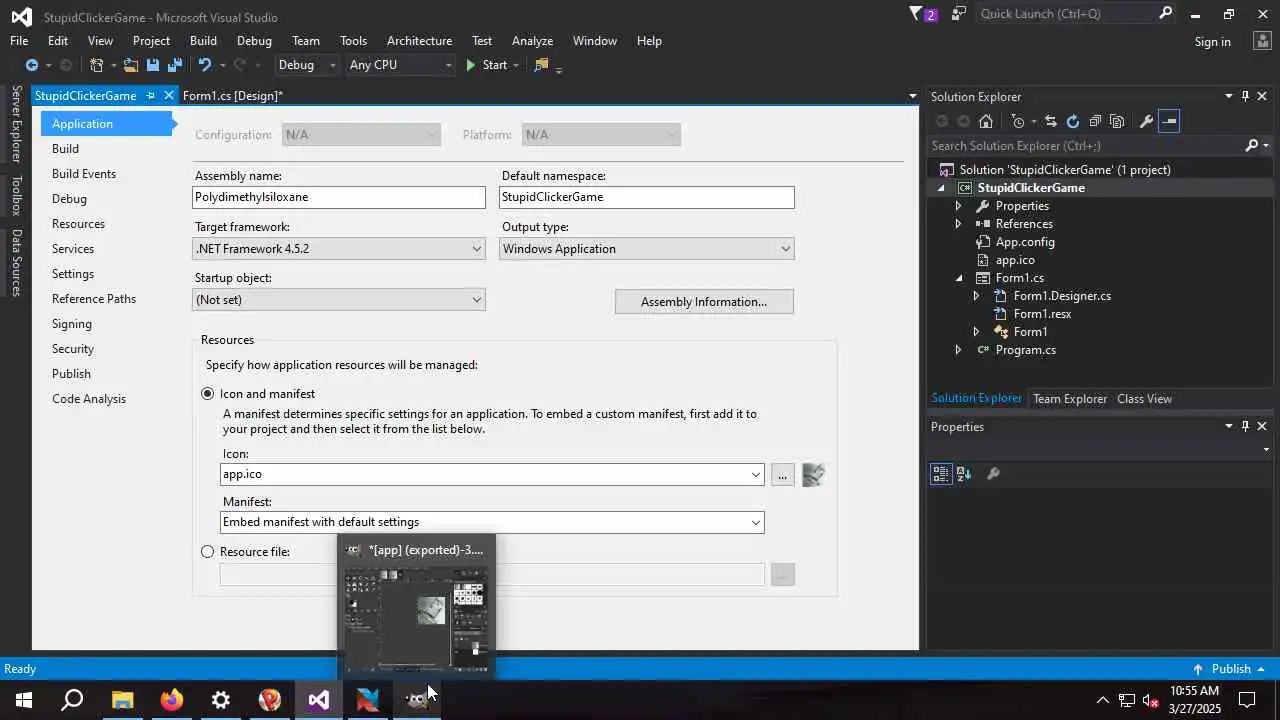This screenshot has height=720, width=1280.
Task: Click the Search Solution Explorer box
Action: click(1086, 146)
